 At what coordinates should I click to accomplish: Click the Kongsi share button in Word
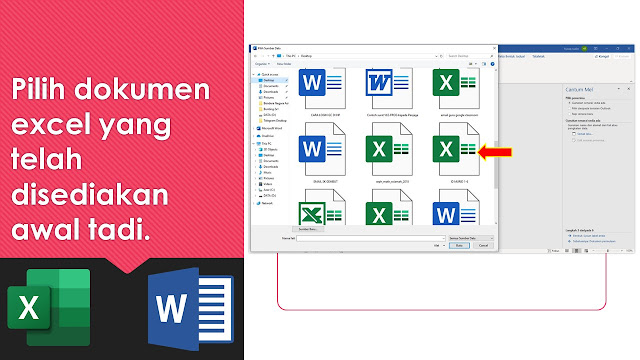[602, 56]
